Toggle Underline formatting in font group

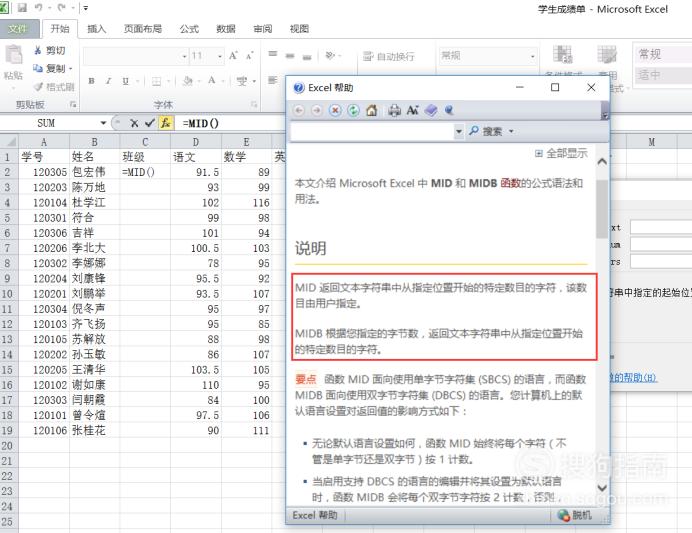[125, 81]
